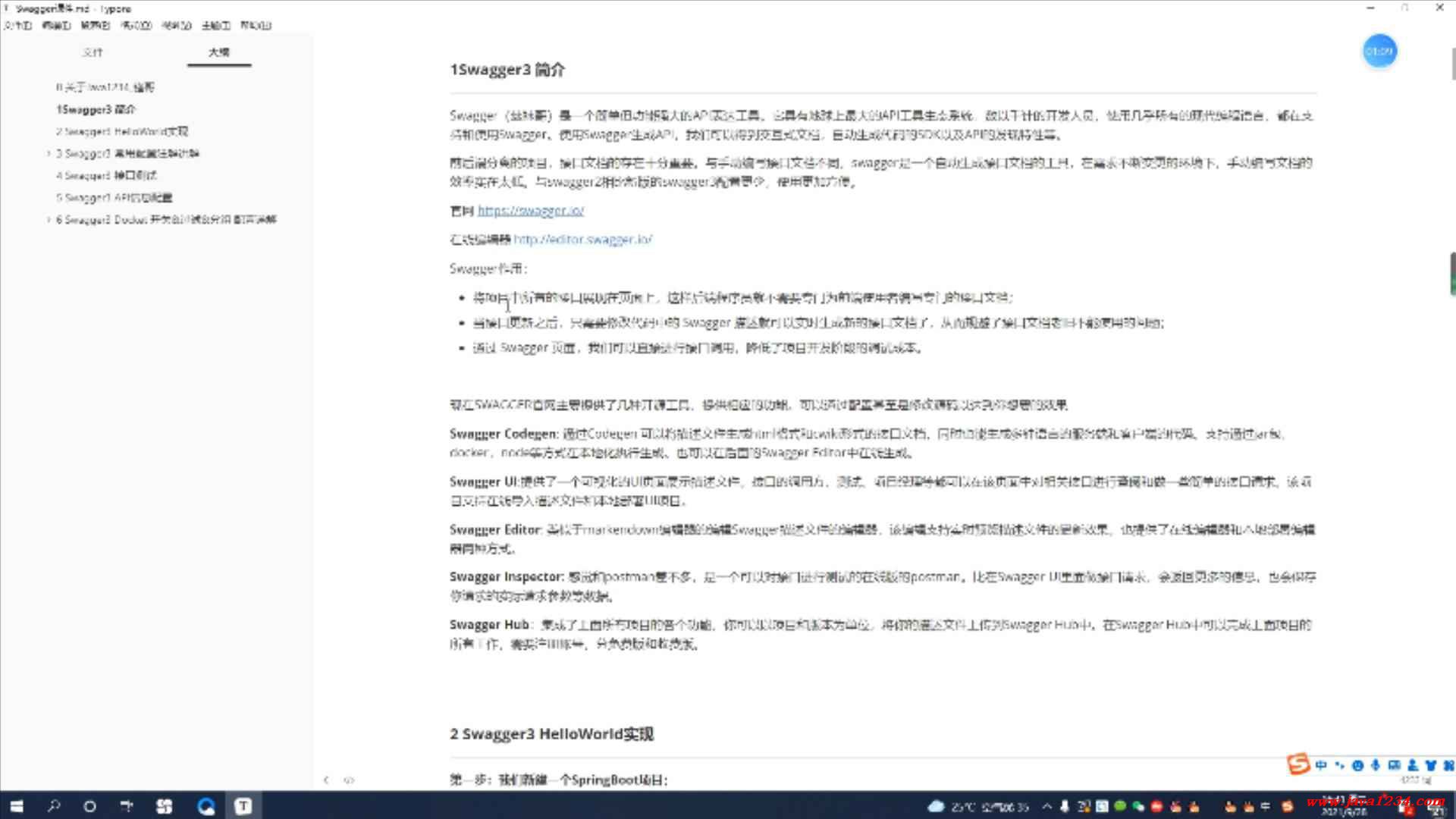Click the bold term Swagger Hub
Screen dimensions: 1456x819
[489, 625]
